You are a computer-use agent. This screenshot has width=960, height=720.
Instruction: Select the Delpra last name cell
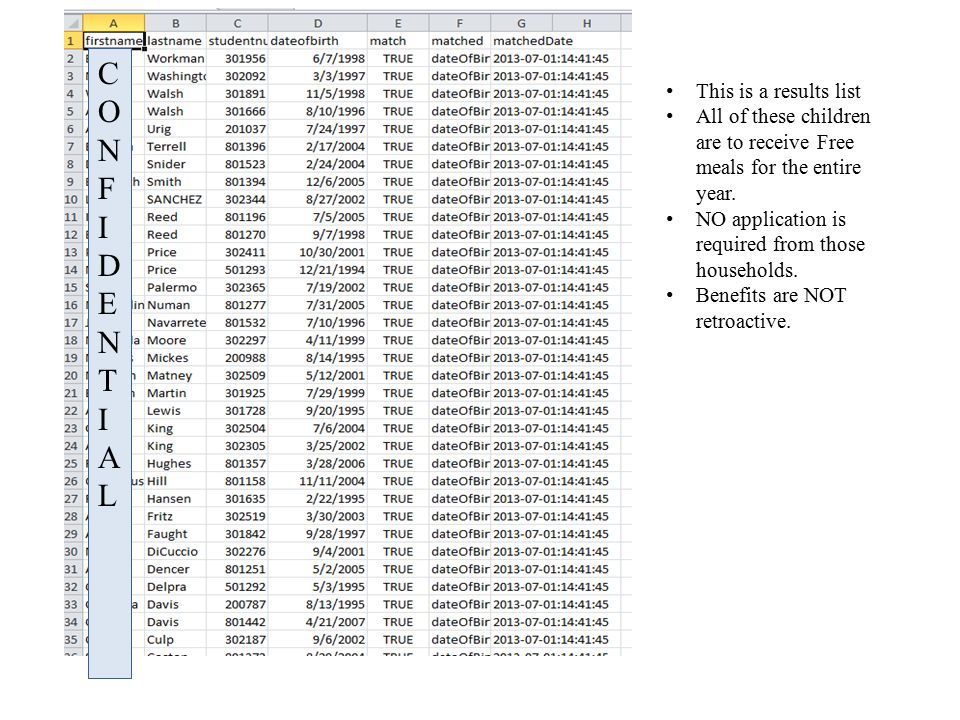tap(176, 587)
